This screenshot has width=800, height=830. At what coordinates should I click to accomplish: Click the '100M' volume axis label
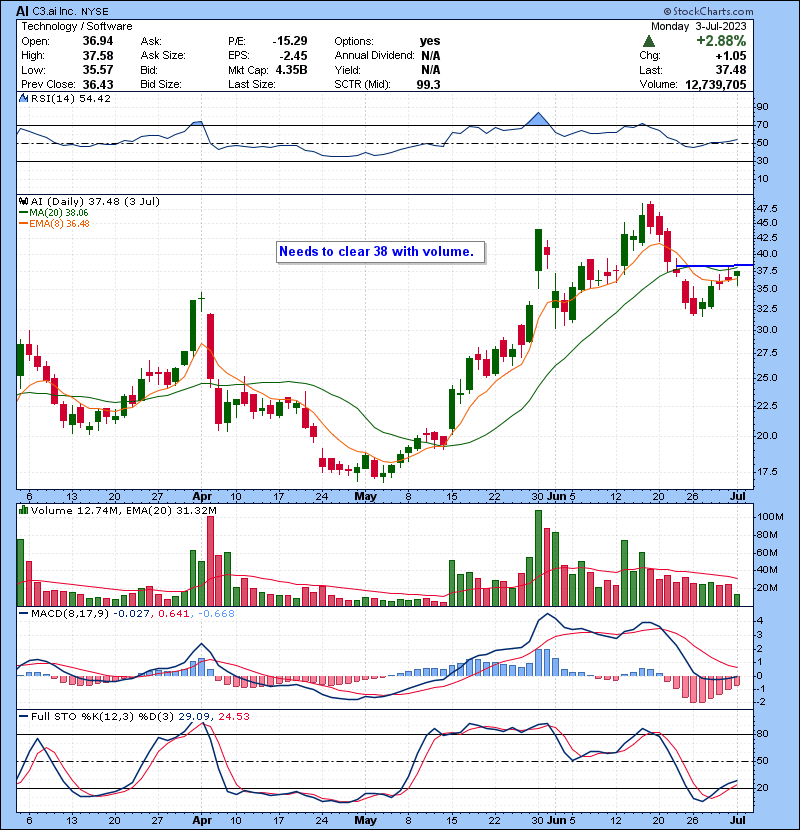pyautogui.click(x=770, y=517)
